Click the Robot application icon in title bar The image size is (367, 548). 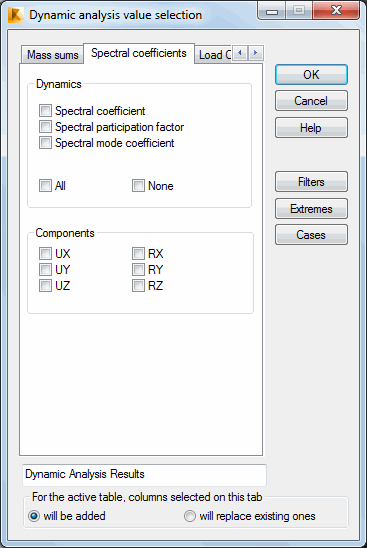pos(15,15)
